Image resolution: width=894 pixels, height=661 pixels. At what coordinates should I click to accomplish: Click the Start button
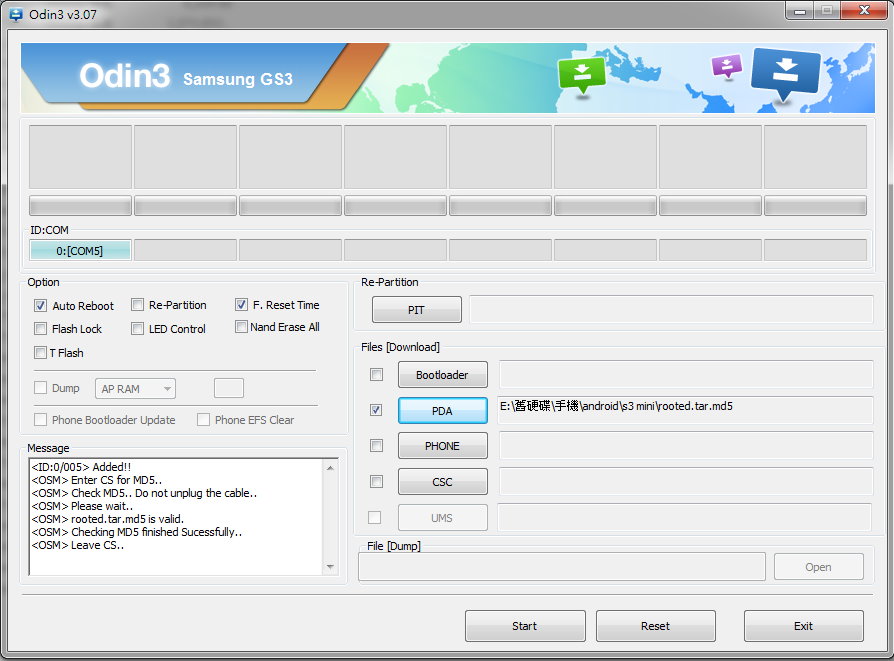525,626
